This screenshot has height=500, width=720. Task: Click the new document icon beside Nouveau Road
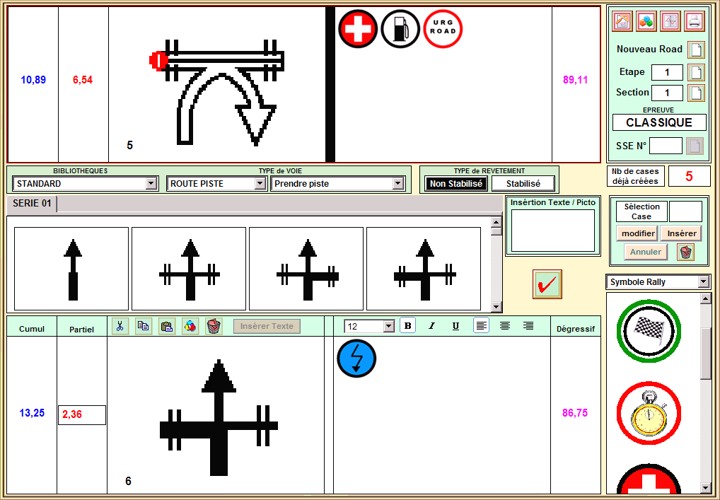(x=696, y=49)
